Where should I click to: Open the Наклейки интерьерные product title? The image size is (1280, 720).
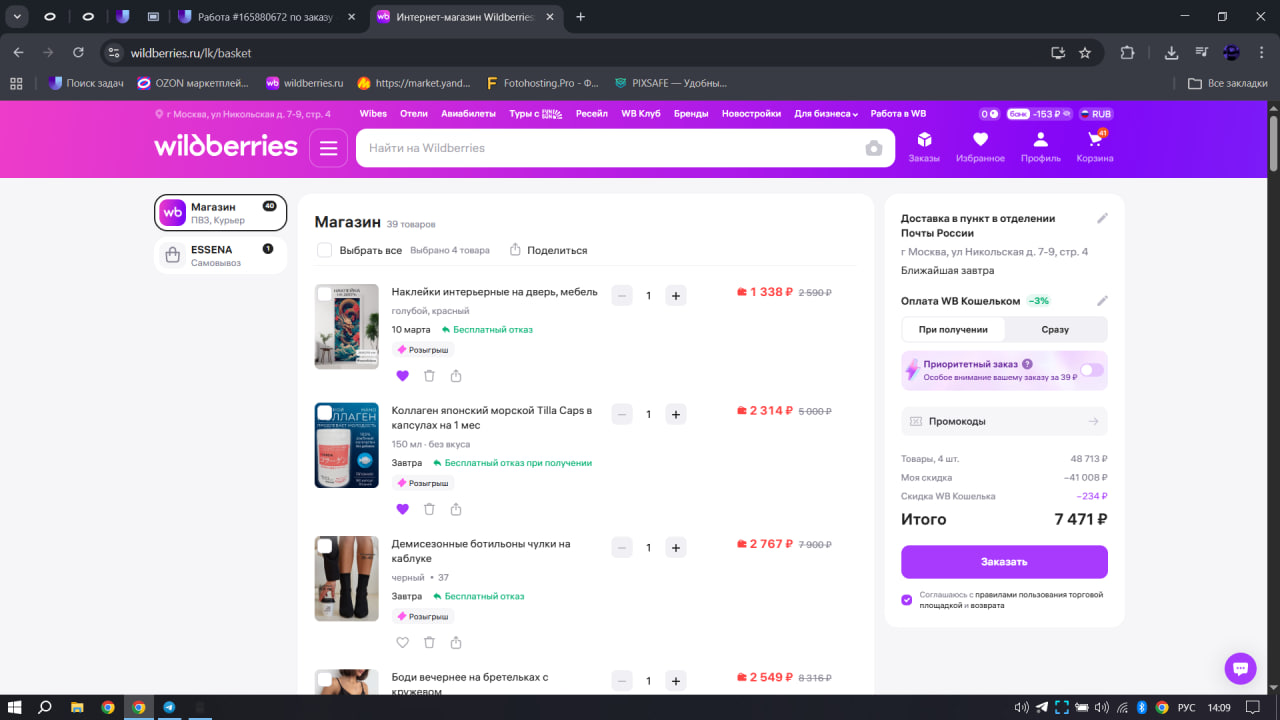(495, 292)
